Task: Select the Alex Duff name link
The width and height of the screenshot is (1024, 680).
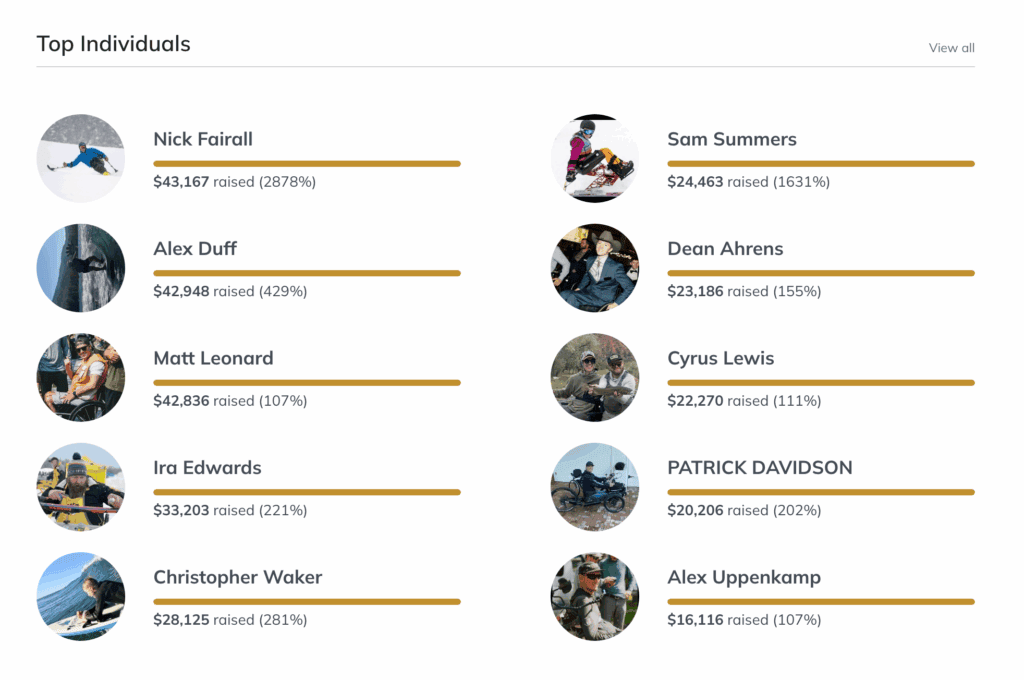Action: [x=195, y=249]
